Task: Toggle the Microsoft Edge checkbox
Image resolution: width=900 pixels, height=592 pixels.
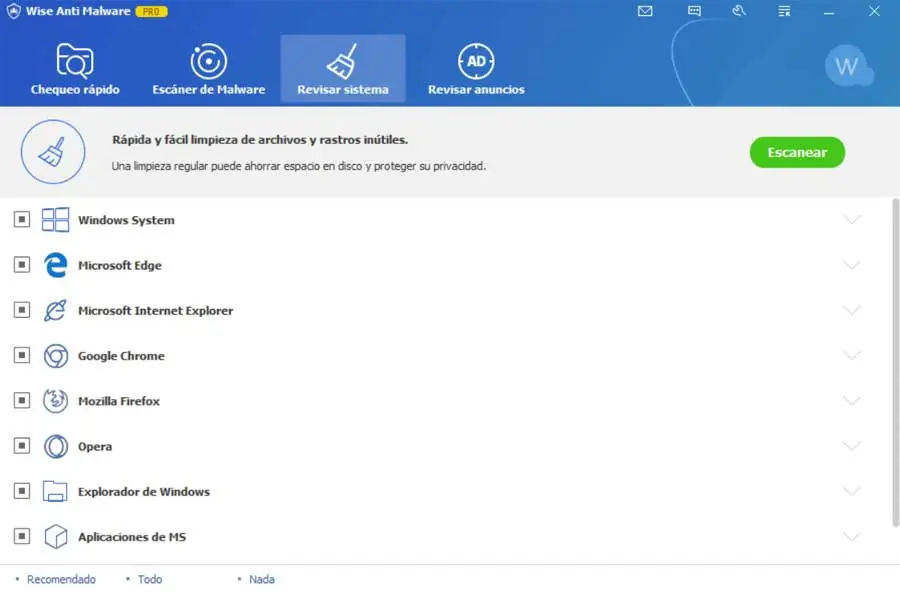Action: pyautogui.click(x=22, y=265)
